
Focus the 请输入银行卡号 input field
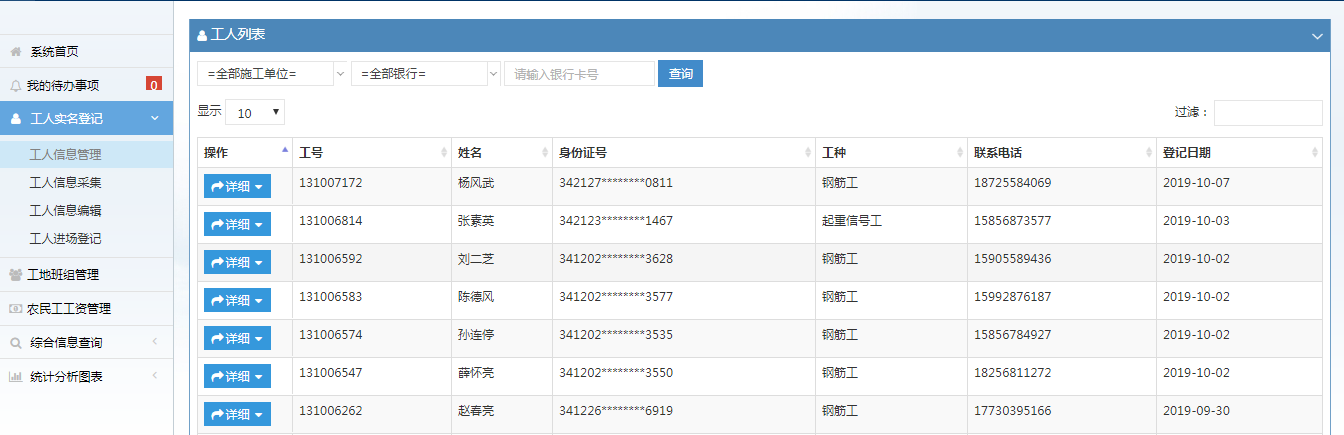579,74
